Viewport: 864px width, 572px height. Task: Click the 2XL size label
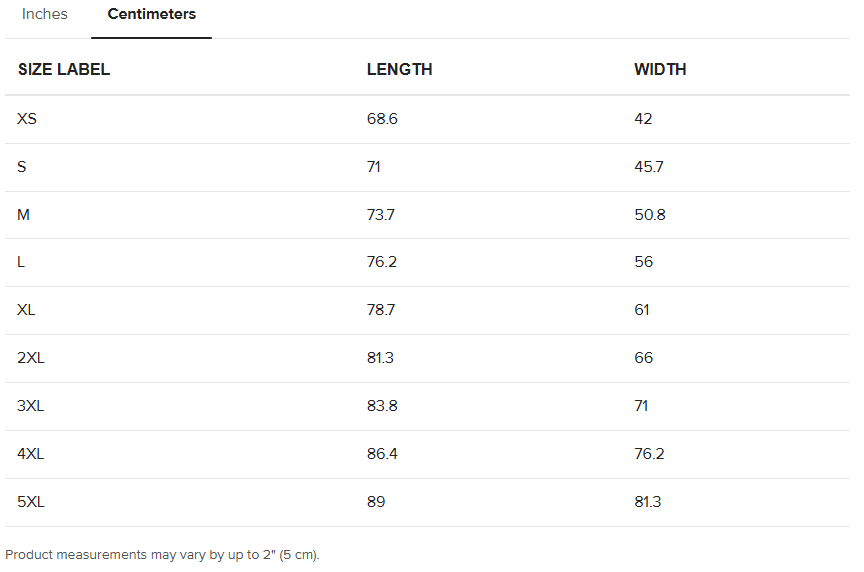(31, 358)
